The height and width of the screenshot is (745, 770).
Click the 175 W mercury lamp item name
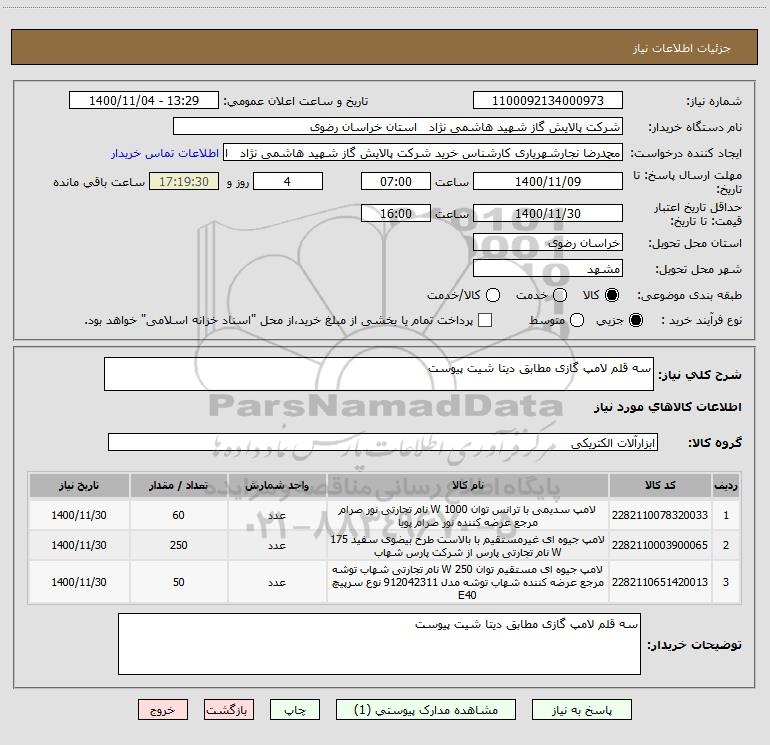(467, 546)
